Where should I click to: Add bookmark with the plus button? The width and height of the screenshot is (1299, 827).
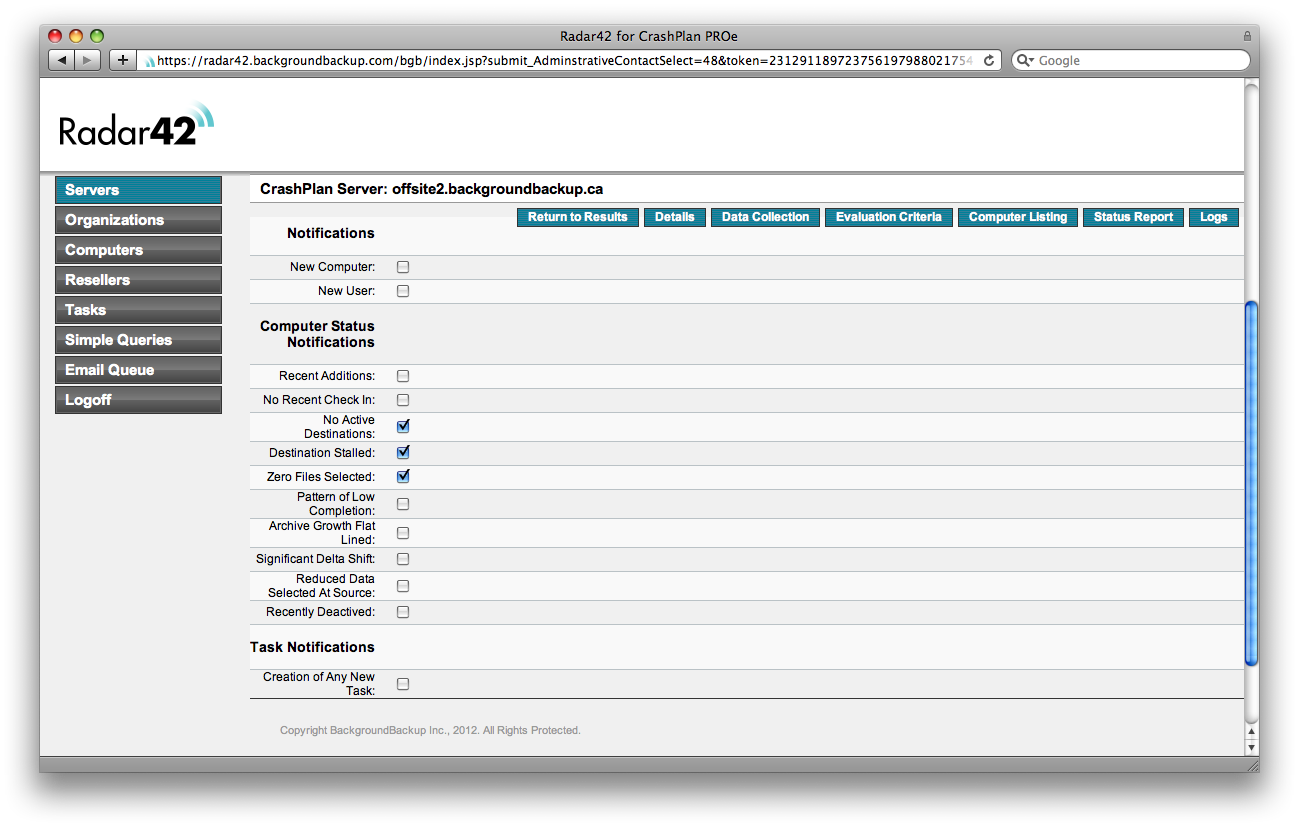pos(122,60)
